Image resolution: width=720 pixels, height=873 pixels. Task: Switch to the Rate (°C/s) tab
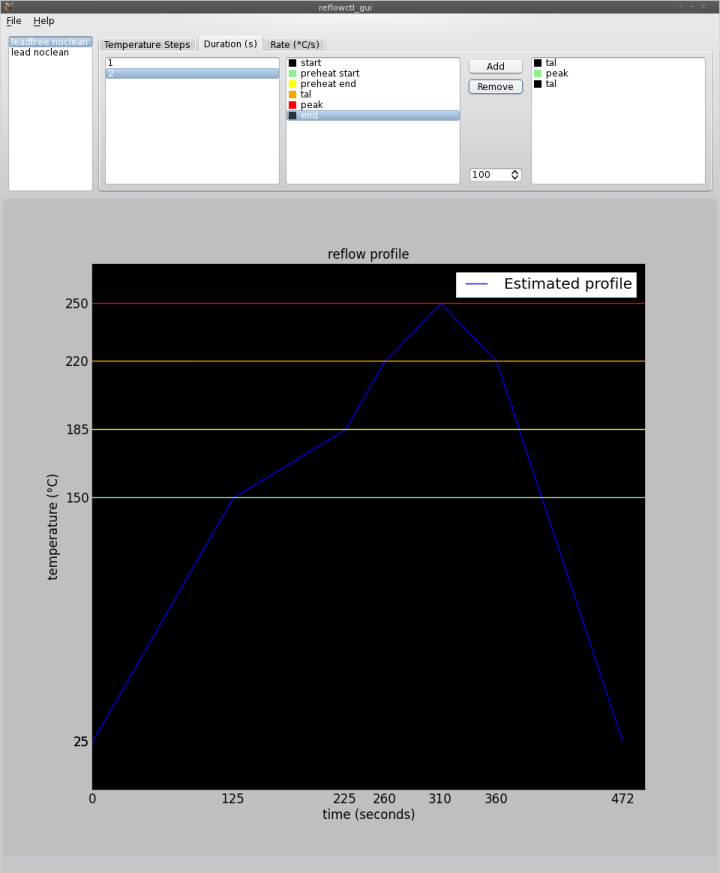tap(295, 45)
